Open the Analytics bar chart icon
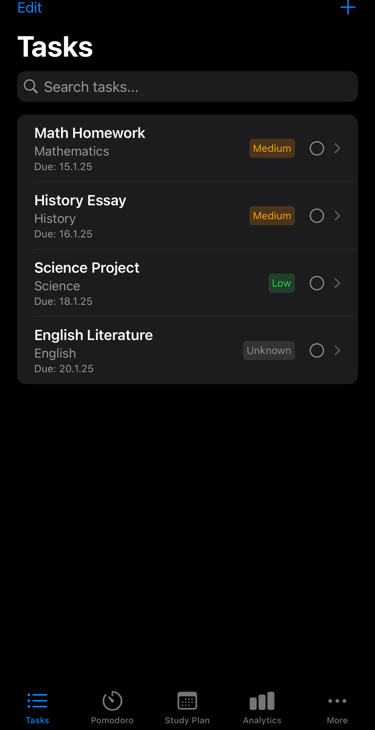This screenshot has height=730, width=375. [262, 701]
